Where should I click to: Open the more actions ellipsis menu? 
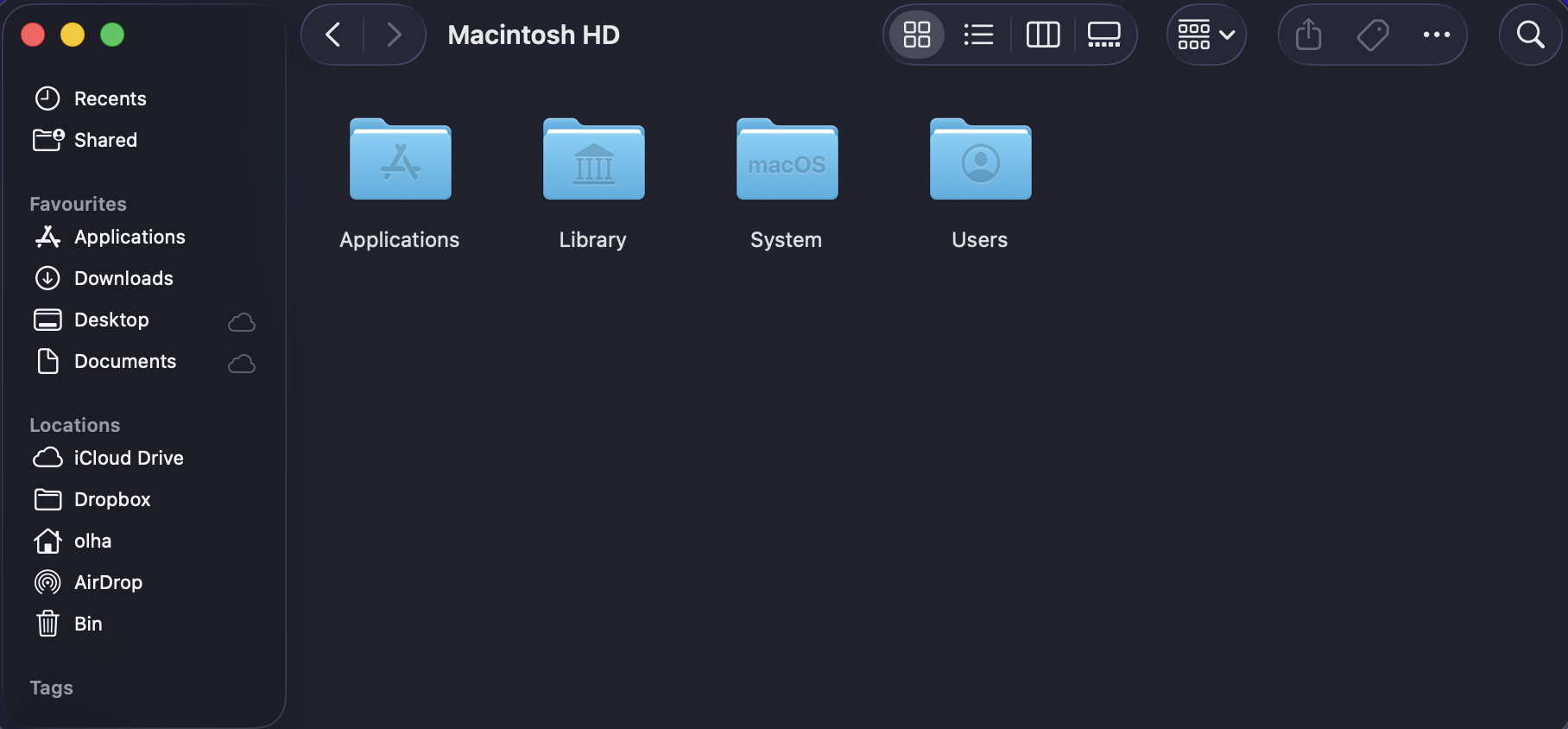(x=1437, y=35)
